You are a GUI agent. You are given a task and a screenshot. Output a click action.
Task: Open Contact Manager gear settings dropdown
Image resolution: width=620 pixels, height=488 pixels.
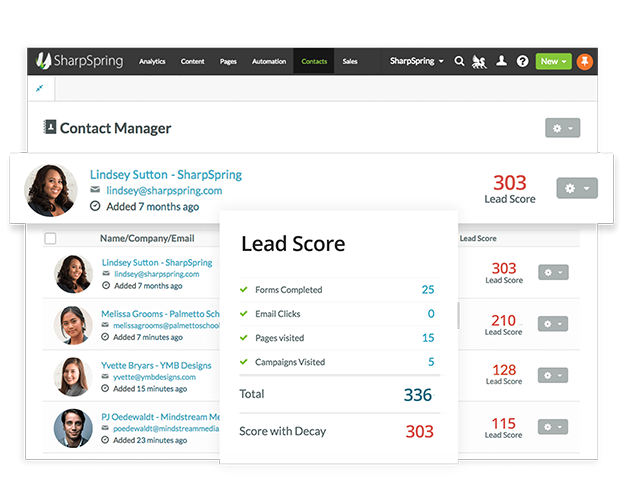562,128
